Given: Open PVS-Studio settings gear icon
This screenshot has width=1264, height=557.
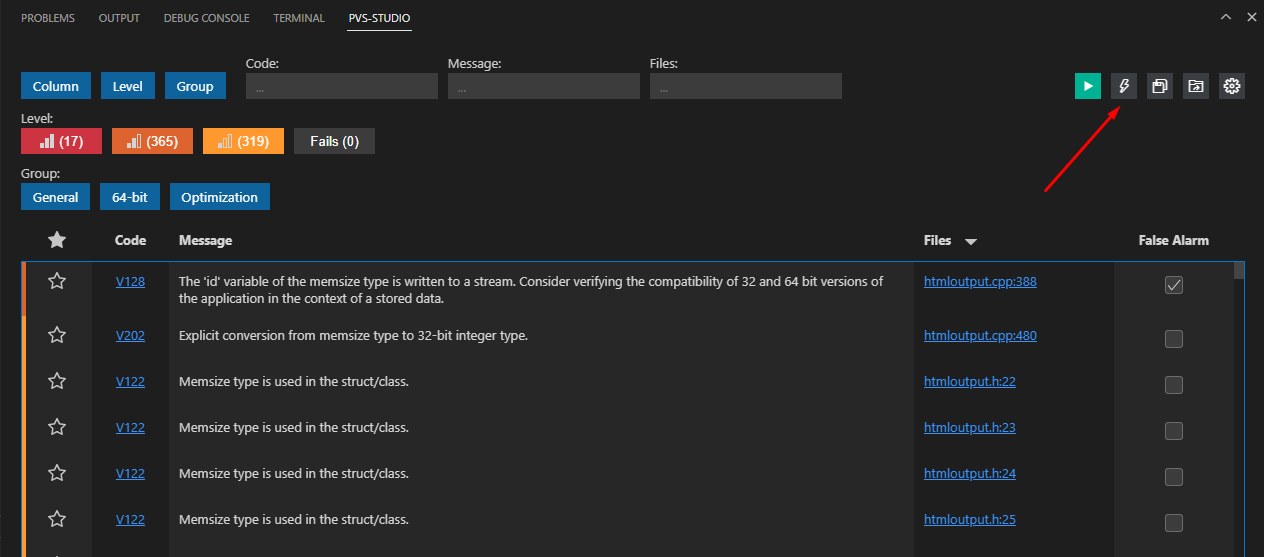Looking at the screenshot, I should click(1232, 86).
